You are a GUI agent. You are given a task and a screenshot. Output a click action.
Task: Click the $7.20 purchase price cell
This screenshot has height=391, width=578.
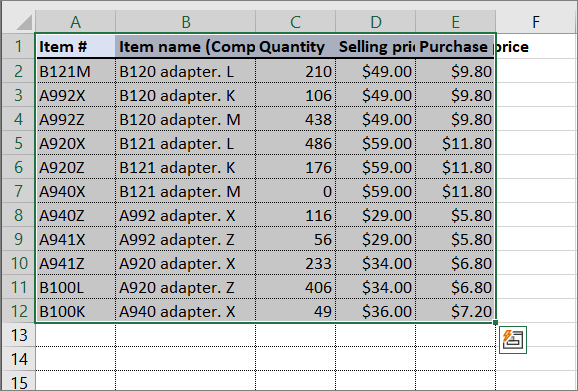coord(456,311)
